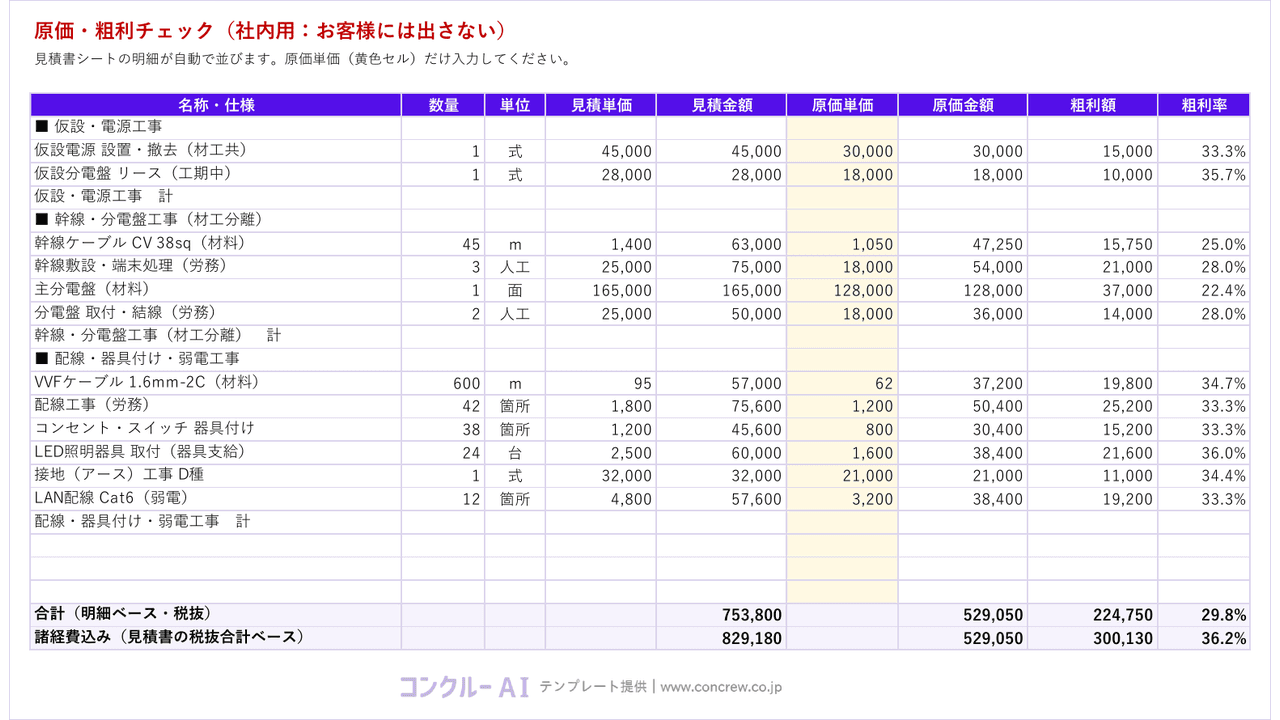Viewport: 1280px width, 720px height.
Task: Click the gross profit with expenses 300,130
Action: pos(1123,638)
